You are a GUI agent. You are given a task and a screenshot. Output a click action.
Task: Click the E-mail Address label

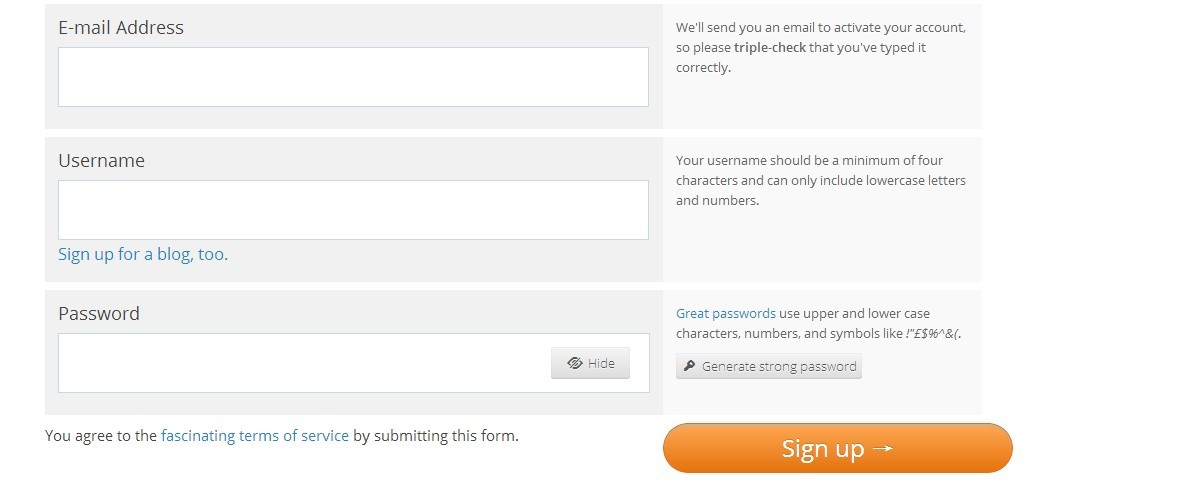tap(121, 28)
